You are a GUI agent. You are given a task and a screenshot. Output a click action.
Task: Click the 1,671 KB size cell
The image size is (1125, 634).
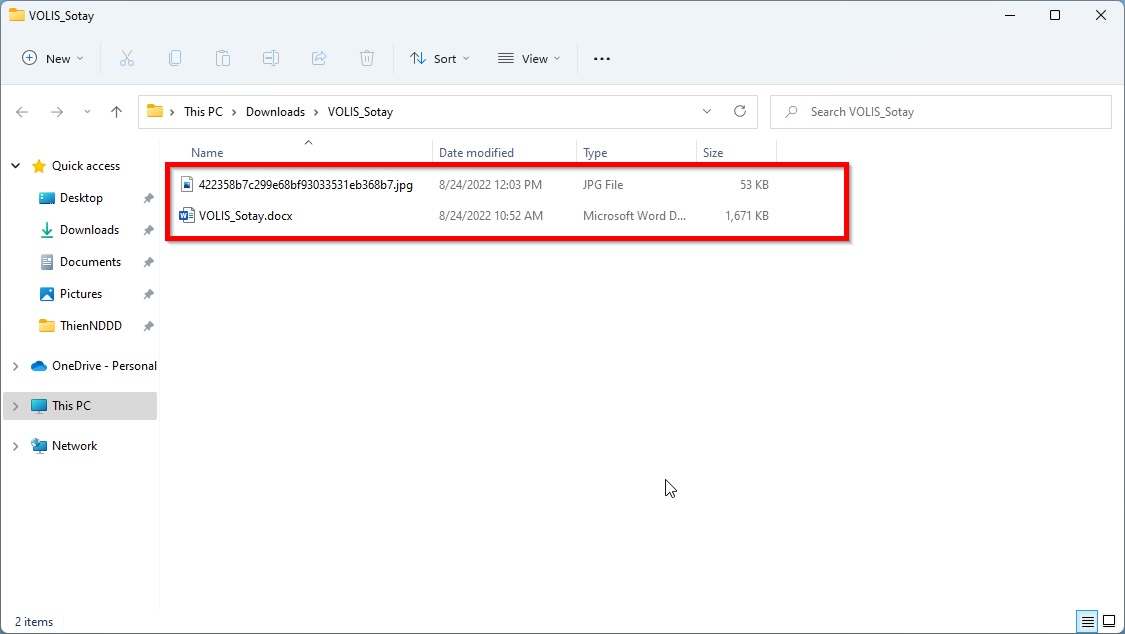[747, 216]
